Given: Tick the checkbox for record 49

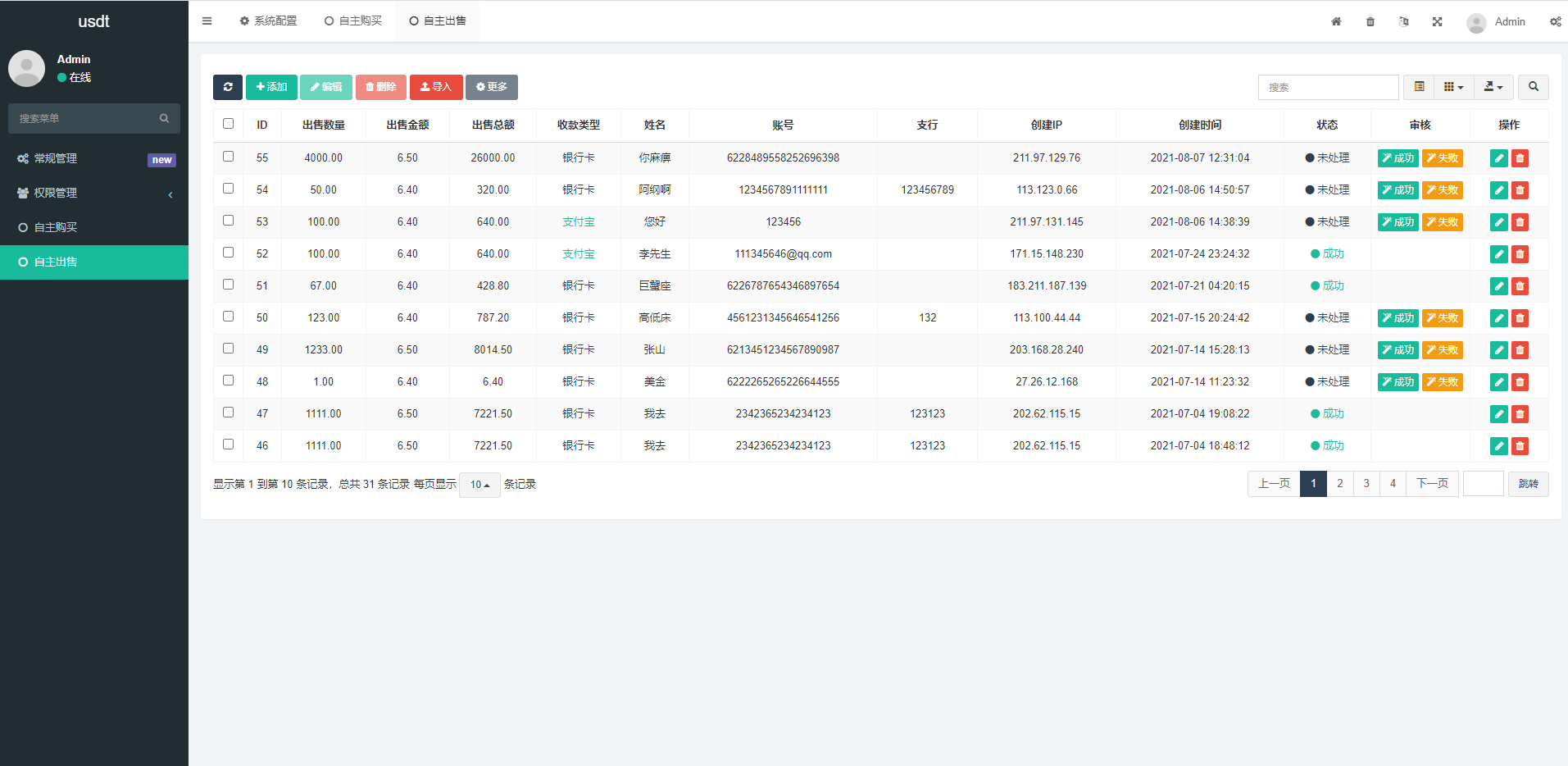Looking at the screenshot, I should coord(228,348).
